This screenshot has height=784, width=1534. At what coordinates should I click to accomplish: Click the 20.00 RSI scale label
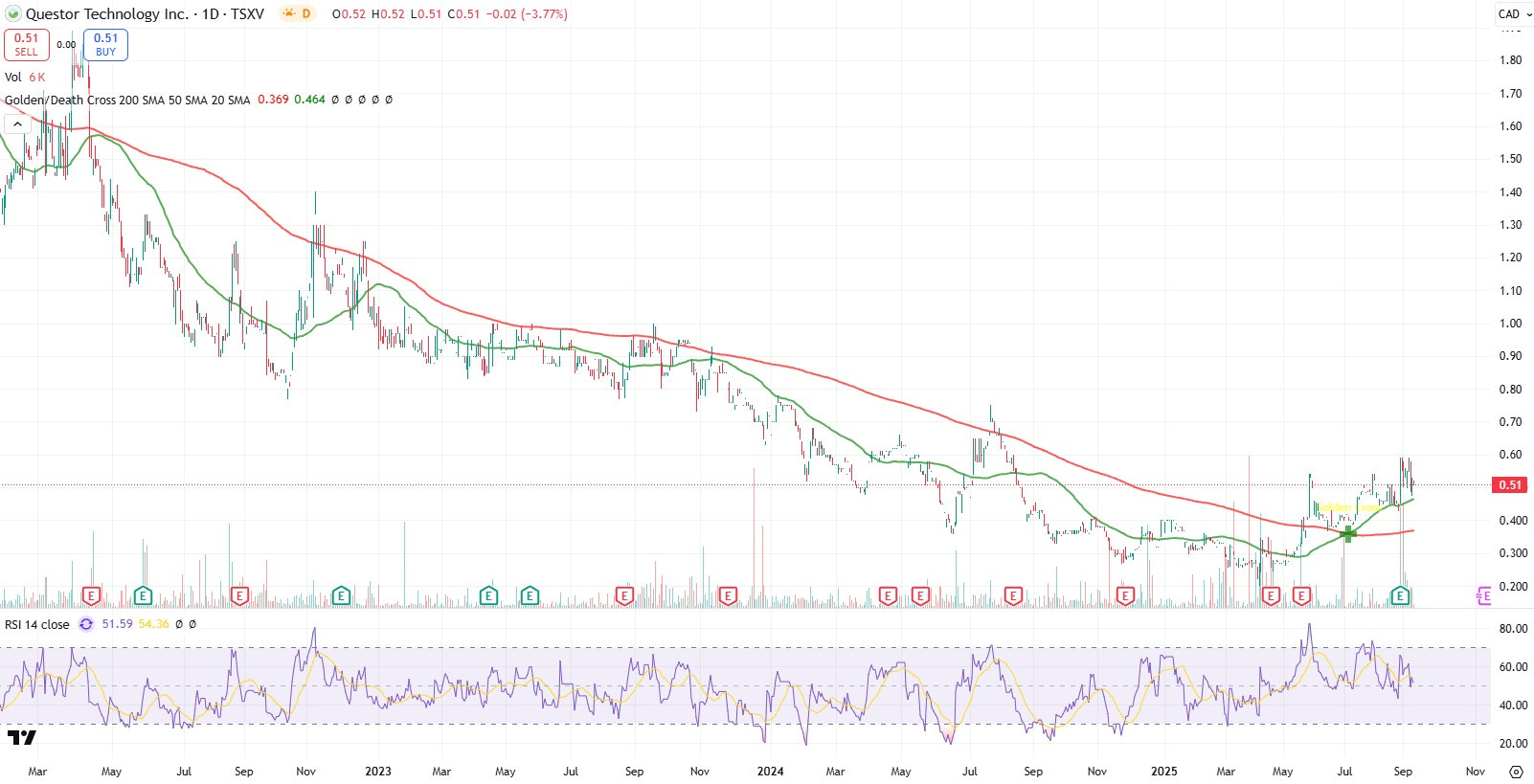[x=1513, y=744]
